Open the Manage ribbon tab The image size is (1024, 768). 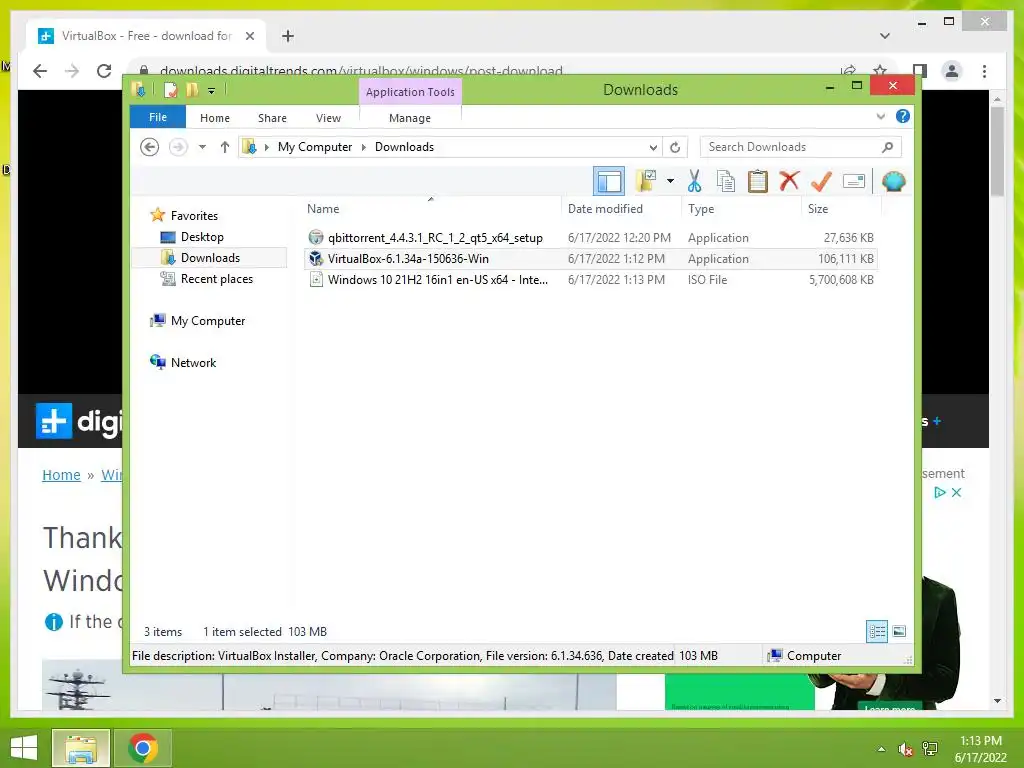(x=410, y=118)
